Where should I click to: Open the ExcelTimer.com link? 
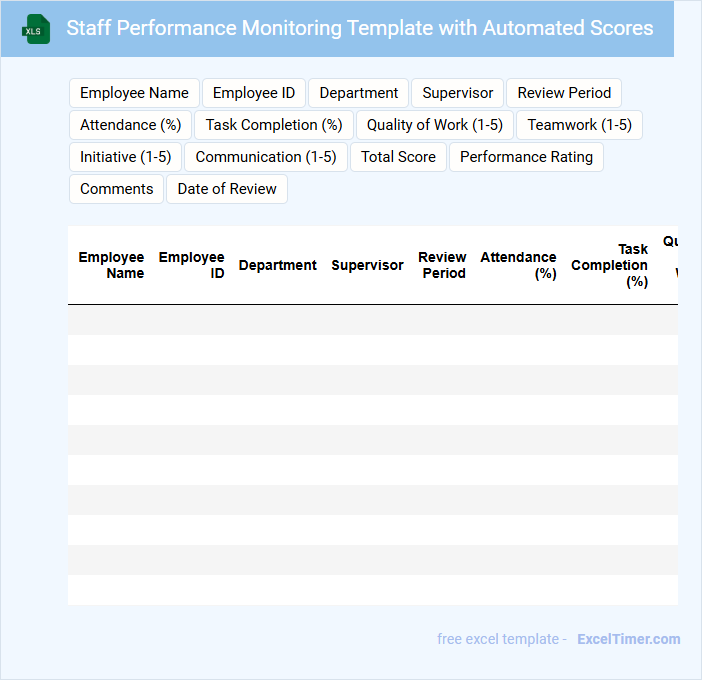[628, 639]
